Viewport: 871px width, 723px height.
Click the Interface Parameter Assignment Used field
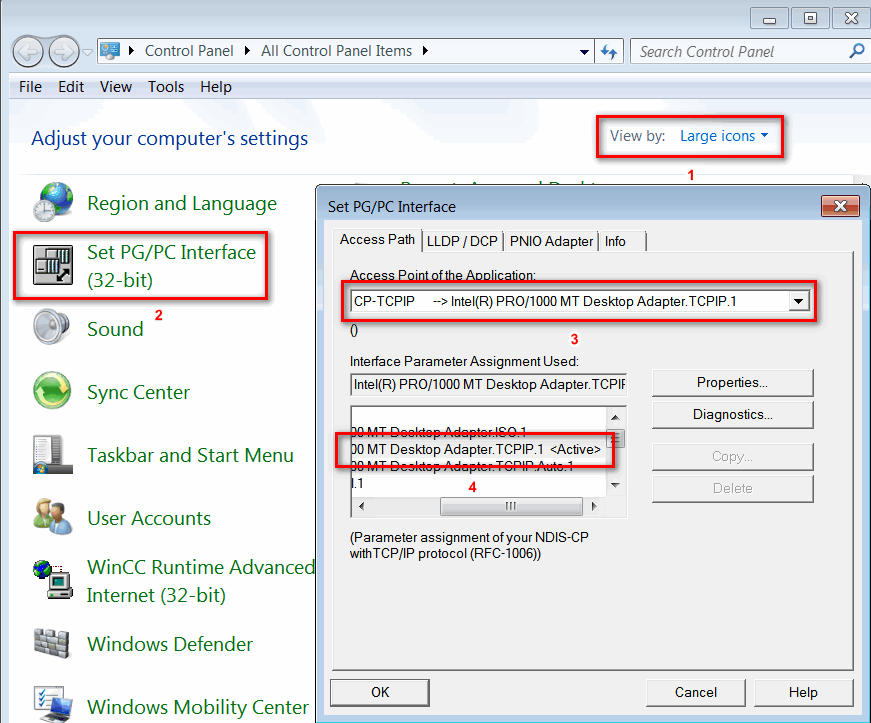click(x=489, y=384)
